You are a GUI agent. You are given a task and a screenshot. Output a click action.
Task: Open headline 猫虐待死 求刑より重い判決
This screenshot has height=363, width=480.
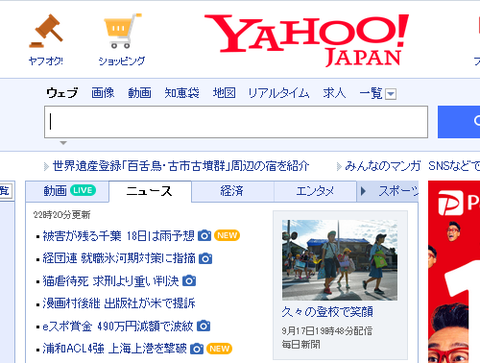(111, 281)
